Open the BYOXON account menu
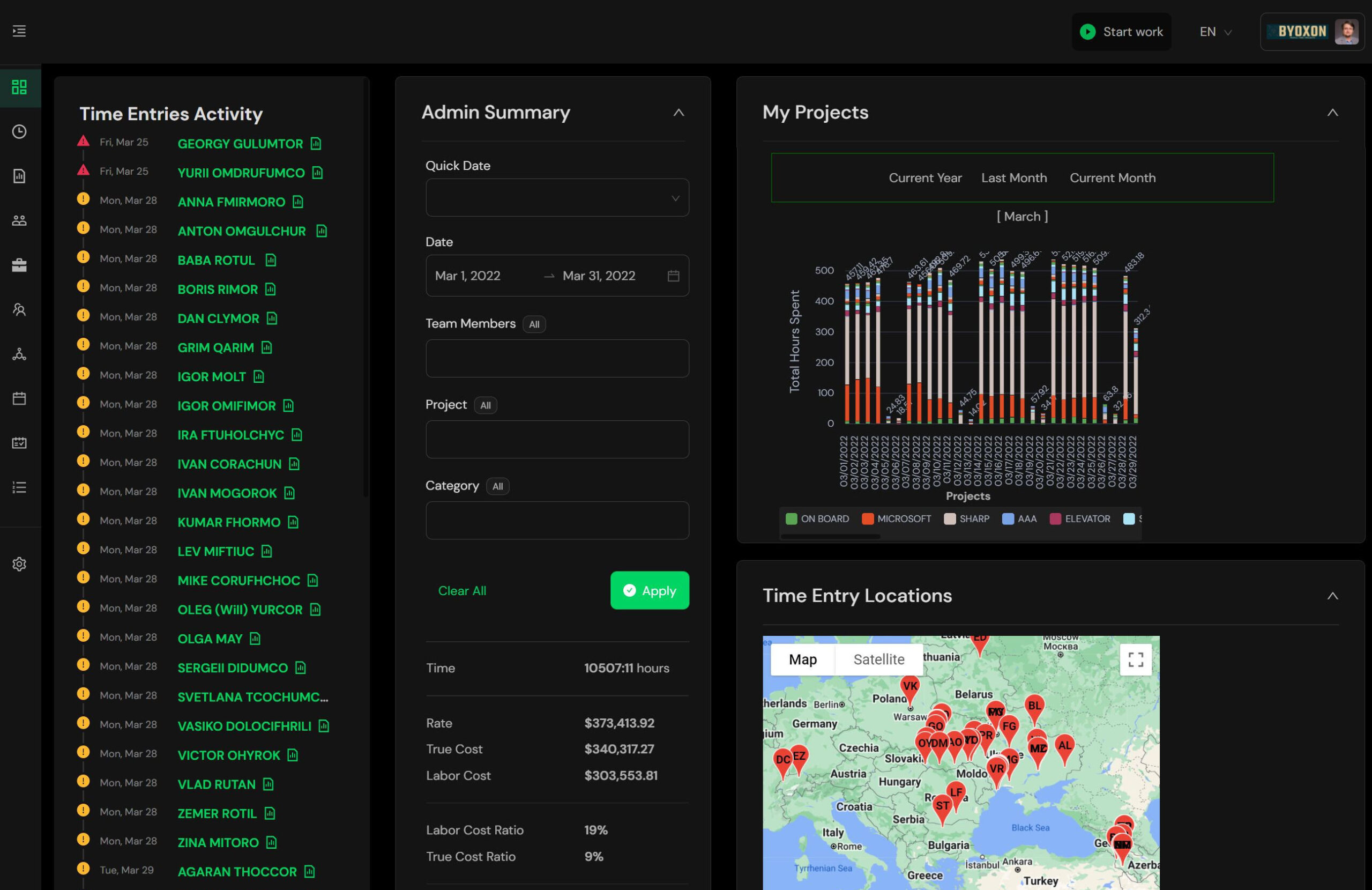 tap(1312, 32)
